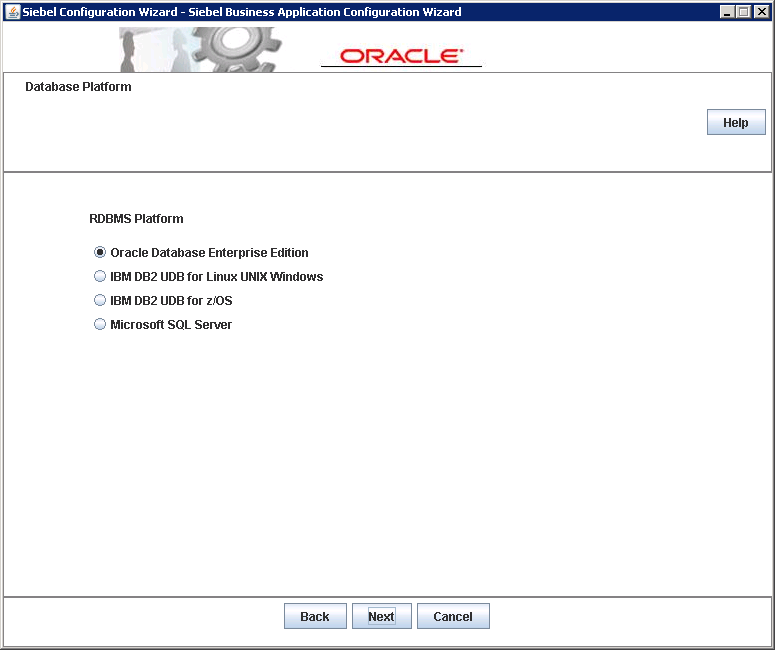Open the Help button
Image resolution: width=775 pixels, height=650 pixels.
pyautogui.click(x=736, y=122)
